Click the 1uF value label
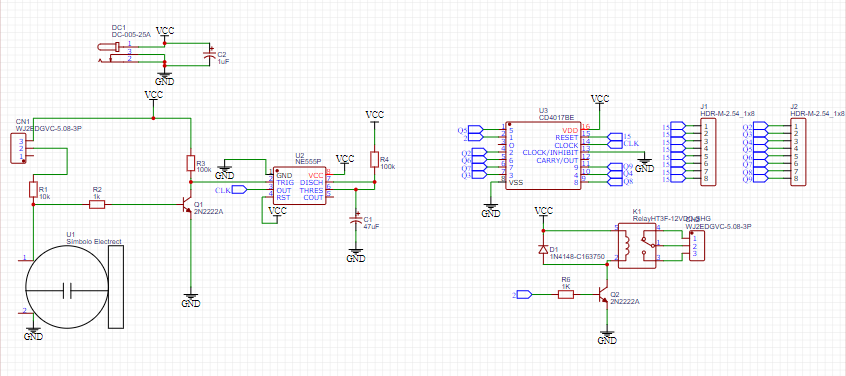This screenshot has width=846, height=376. coord(223,61)
